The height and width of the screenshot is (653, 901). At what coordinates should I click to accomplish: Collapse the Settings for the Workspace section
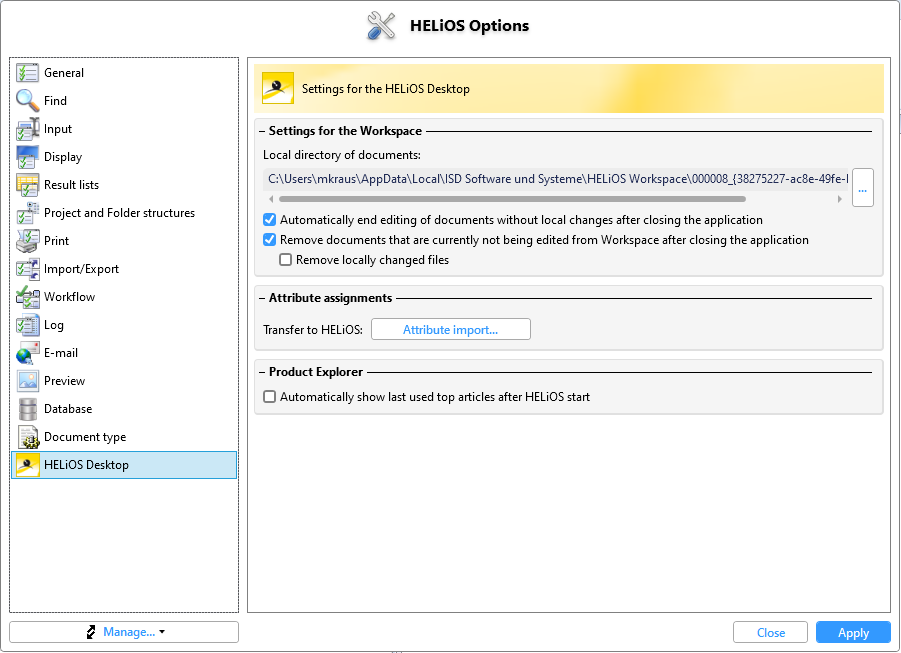pos(262,131)
